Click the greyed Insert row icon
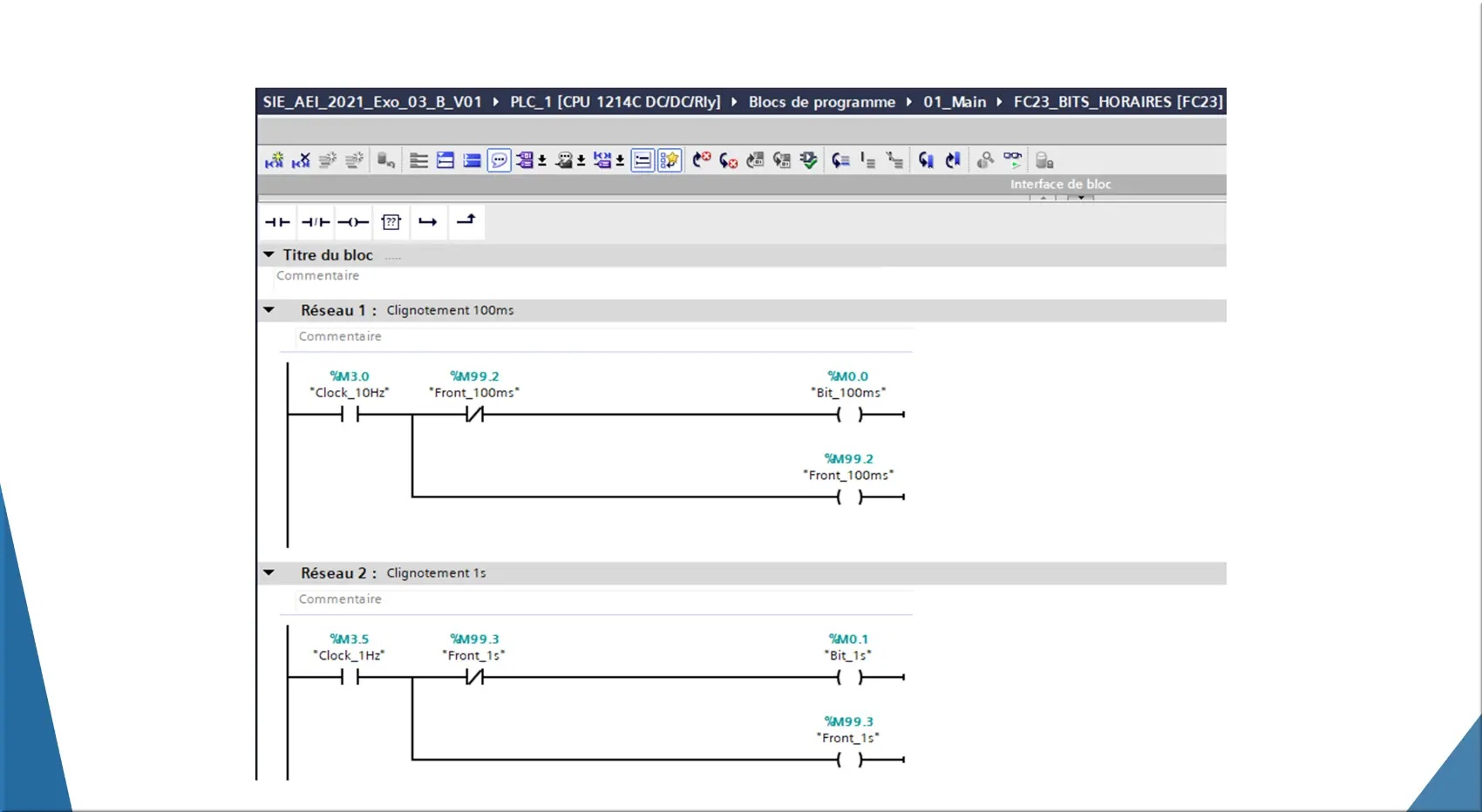Image resolution: width=1482 pixels, height=812 pixels. tap(328, 160)
